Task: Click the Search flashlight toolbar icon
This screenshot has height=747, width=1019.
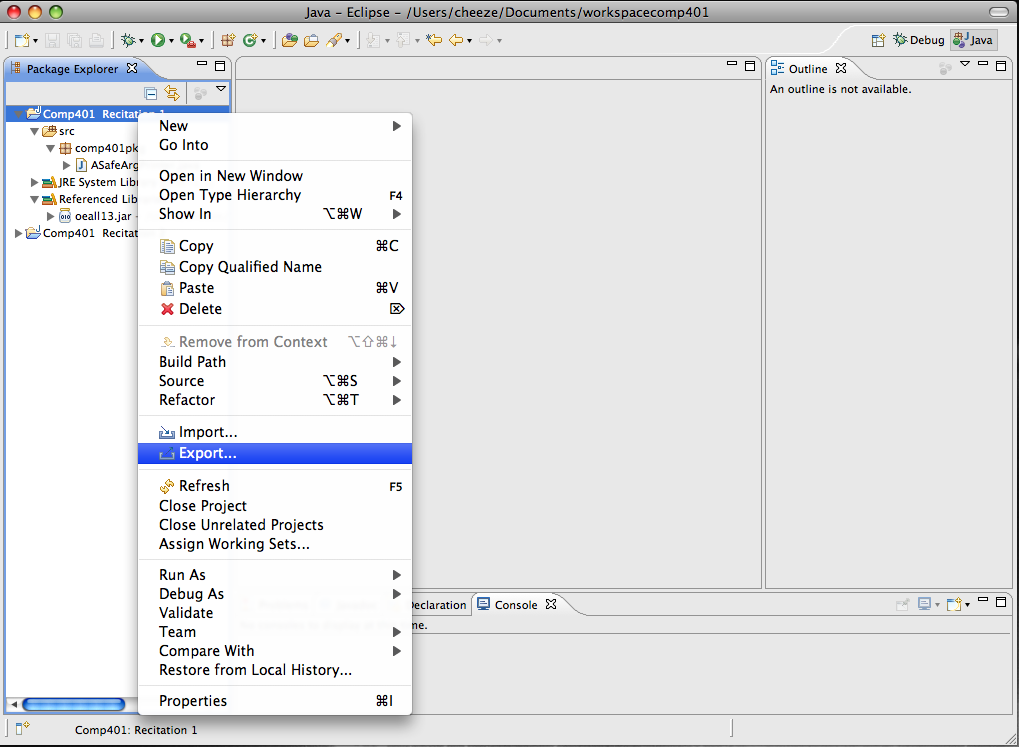Action: (x=334, y=40)
